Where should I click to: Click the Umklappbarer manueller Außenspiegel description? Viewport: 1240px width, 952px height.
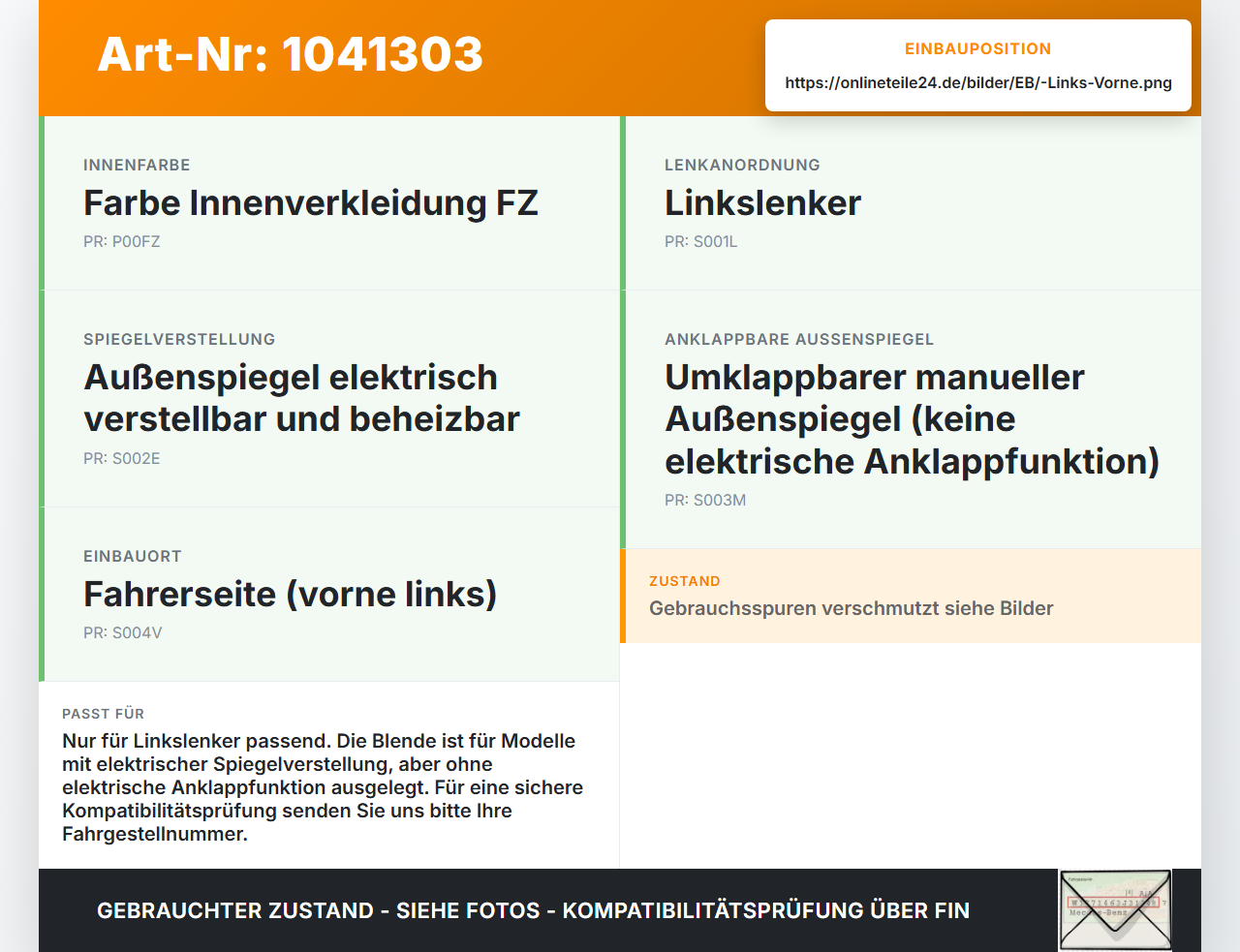point(912,419)
